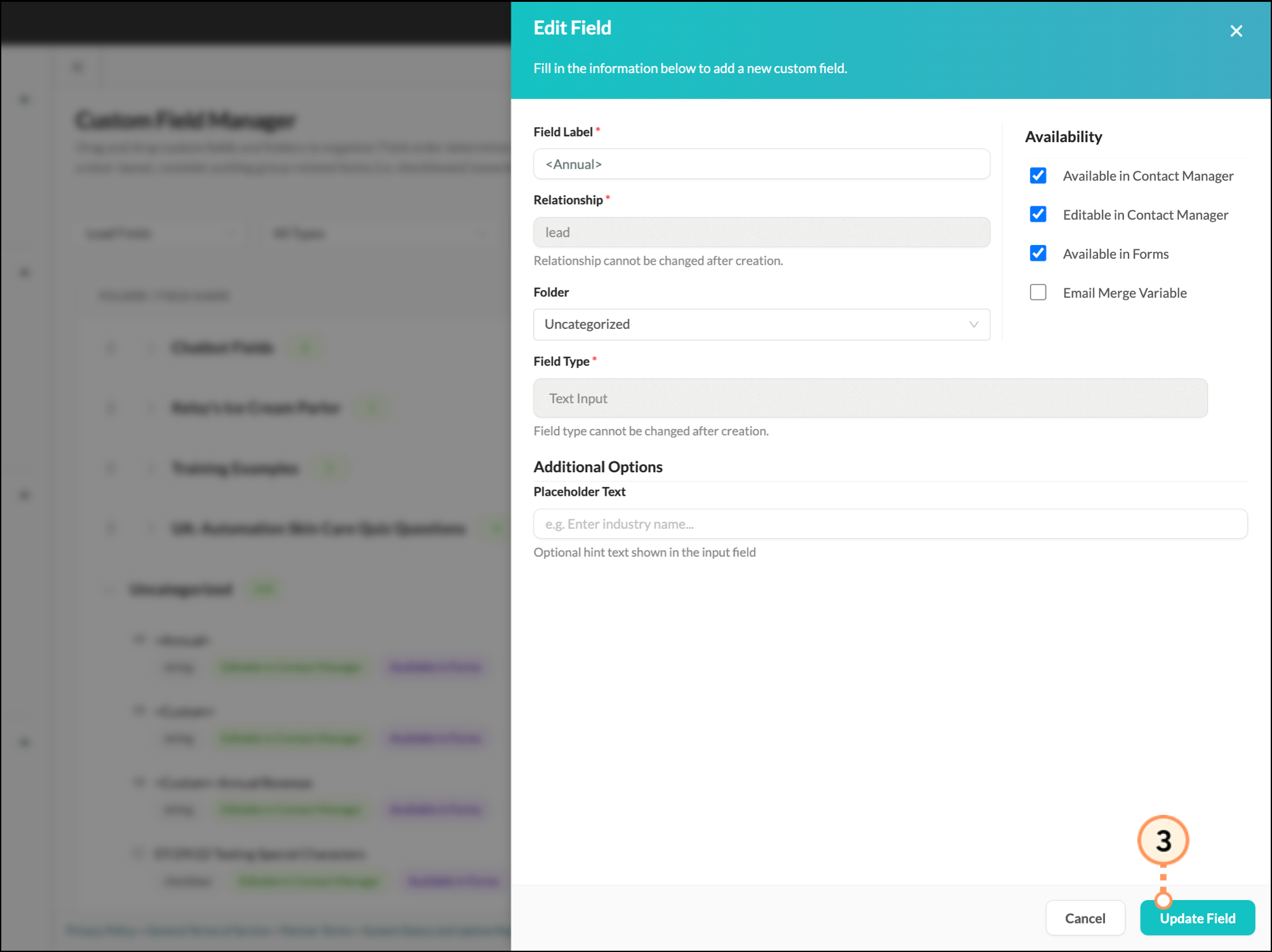Click the disabled Field Type Text Input box

870,399
